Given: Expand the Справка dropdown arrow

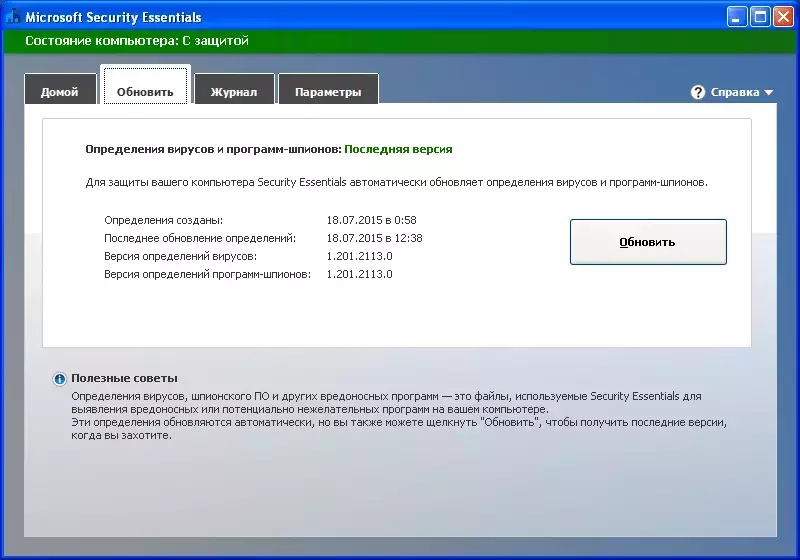Looking at the screenshot, I should click(768, 93).
